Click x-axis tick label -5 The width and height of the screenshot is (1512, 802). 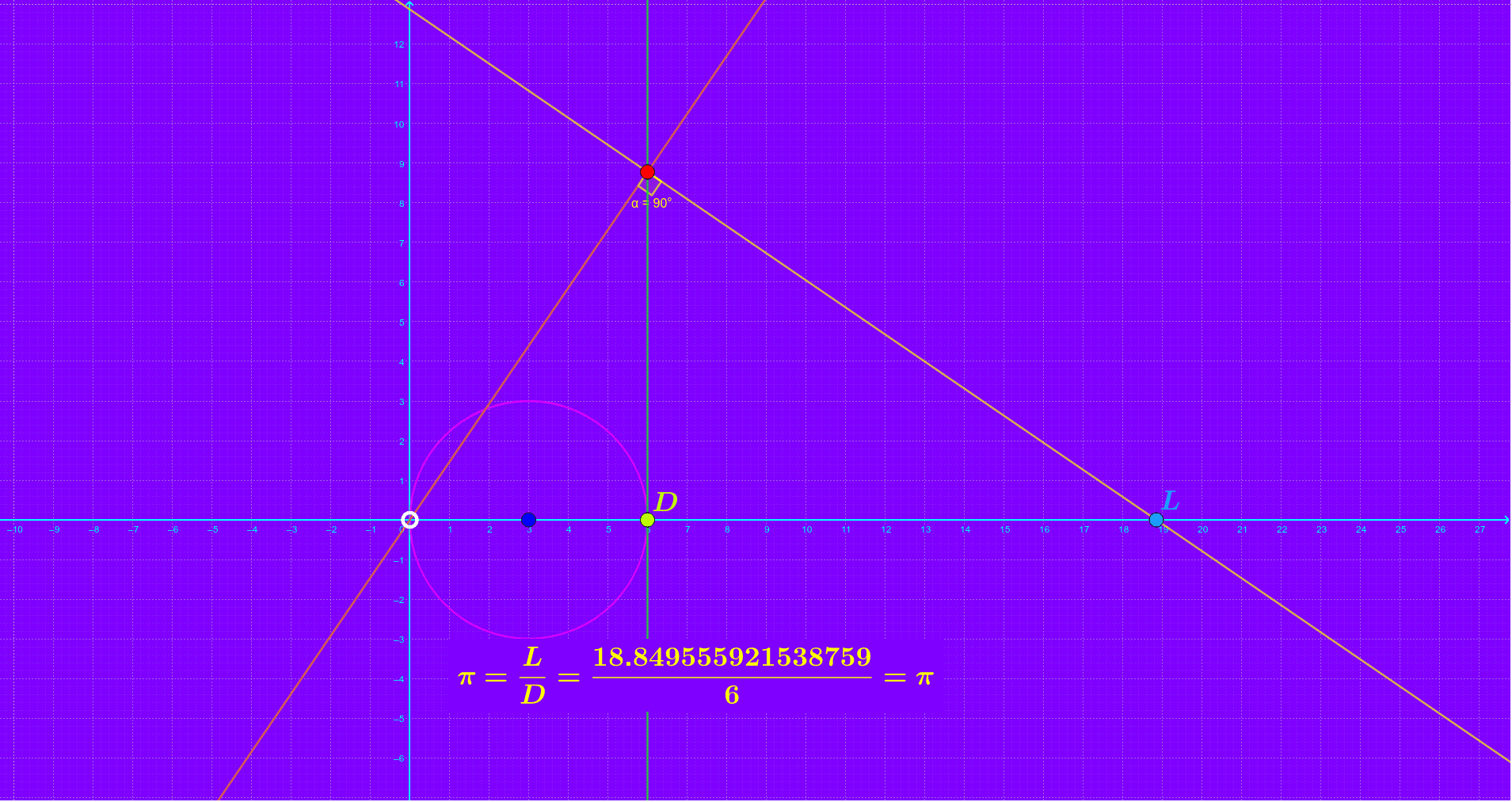(x=213, y=529)
